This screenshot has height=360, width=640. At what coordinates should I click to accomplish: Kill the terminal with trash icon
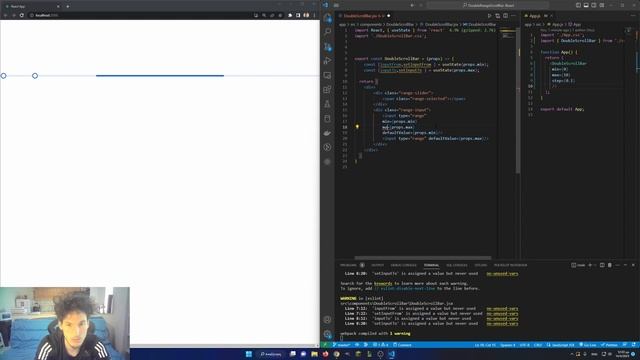(x=610, y=265)
